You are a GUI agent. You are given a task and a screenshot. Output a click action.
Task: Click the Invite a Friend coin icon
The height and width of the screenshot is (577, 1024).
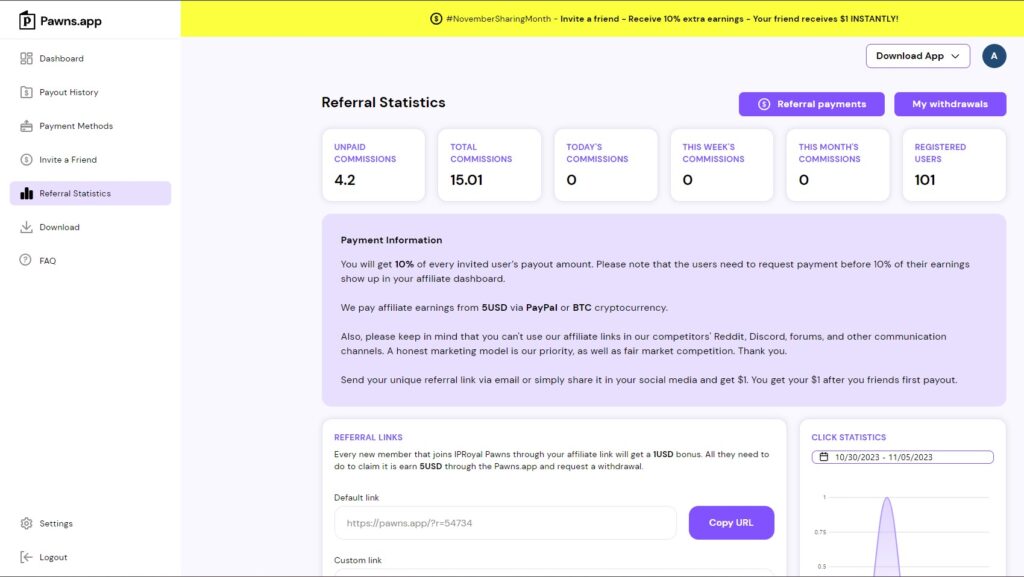(x=26, y=159)
